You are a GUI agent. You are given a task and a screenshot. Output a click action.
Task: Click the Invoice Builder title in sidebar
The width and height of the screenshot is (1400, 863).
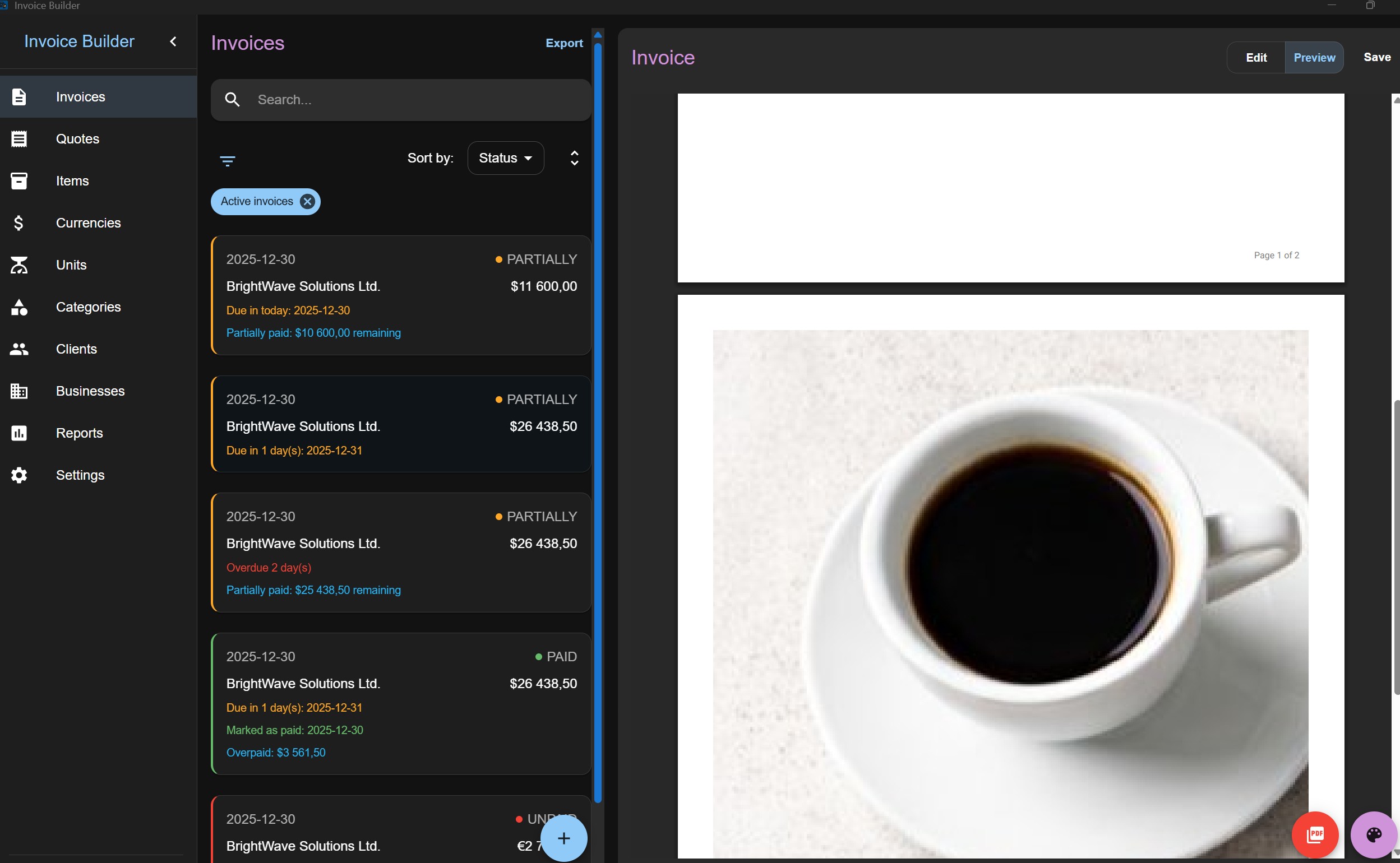(x=80, y=41)
